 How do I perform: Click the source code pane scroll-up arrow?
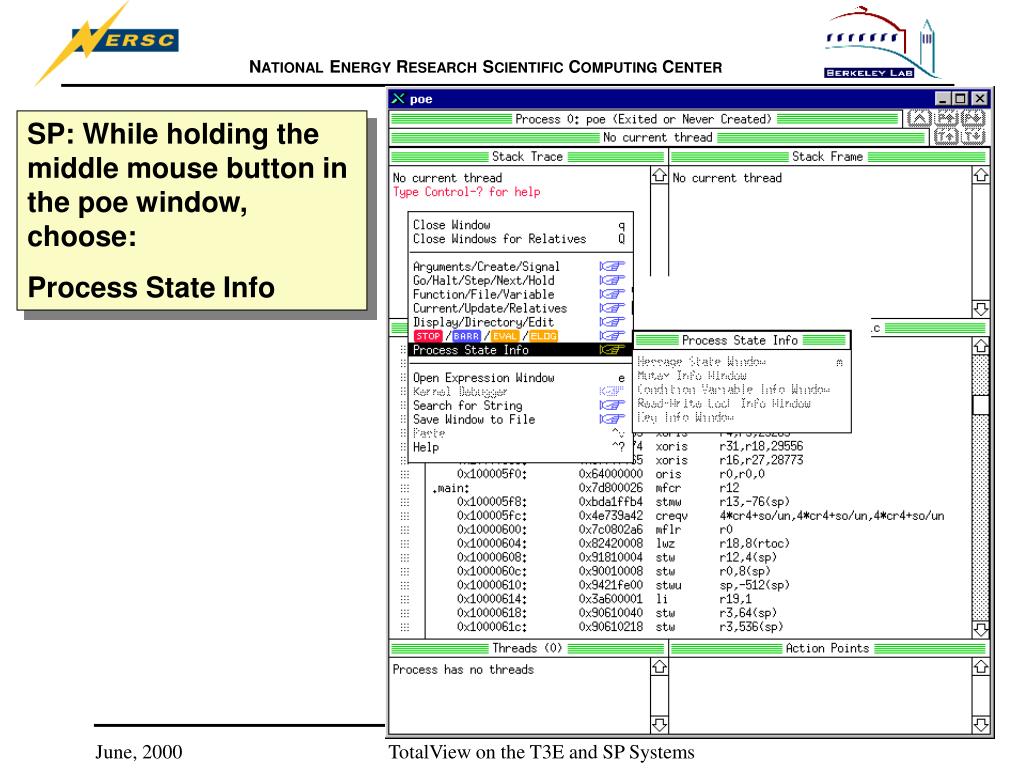[x=980, y=346]
